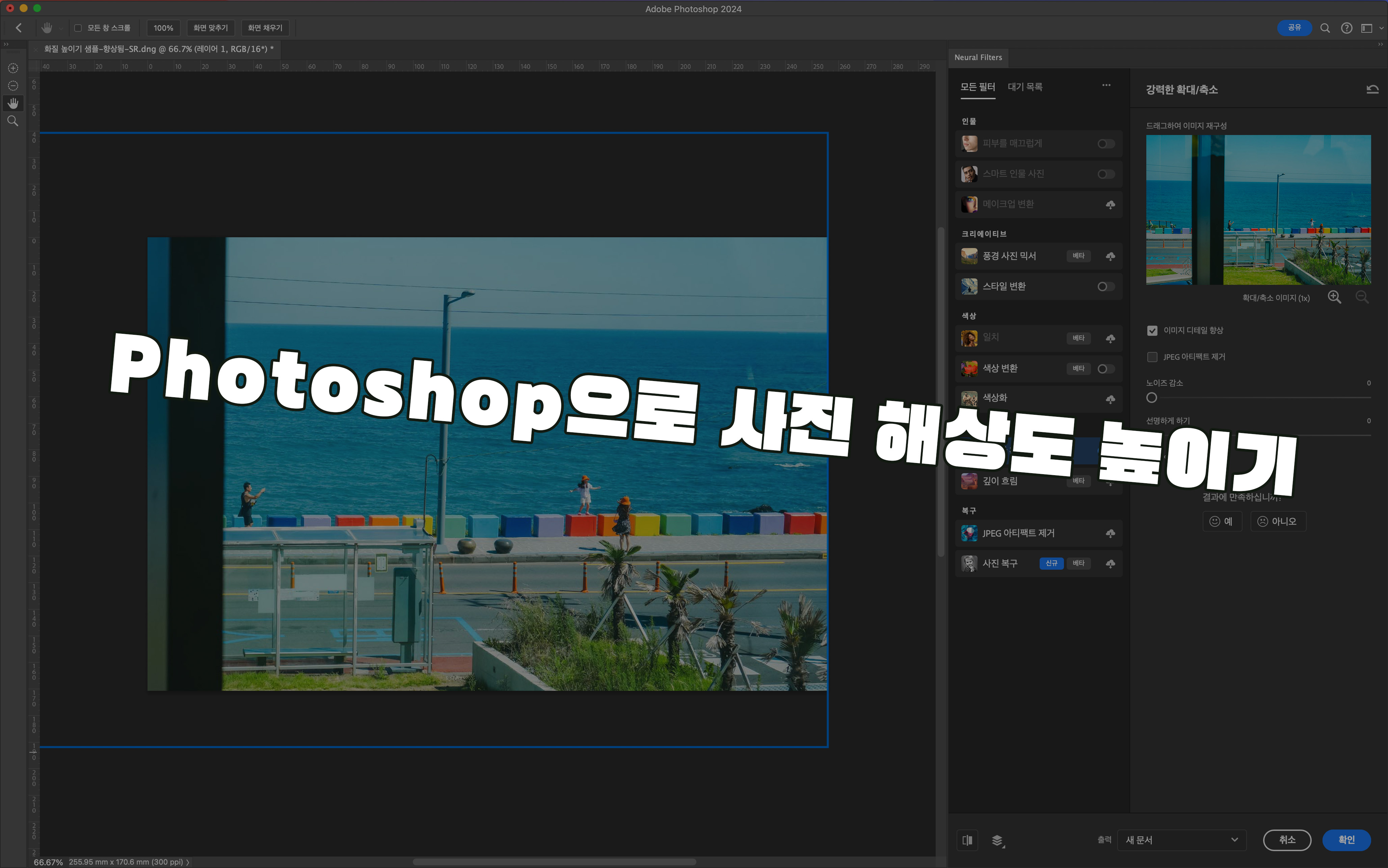This screenshot has width=1388, height=868.
Task: Click the 취소 cancel button
Action: 1287,840
